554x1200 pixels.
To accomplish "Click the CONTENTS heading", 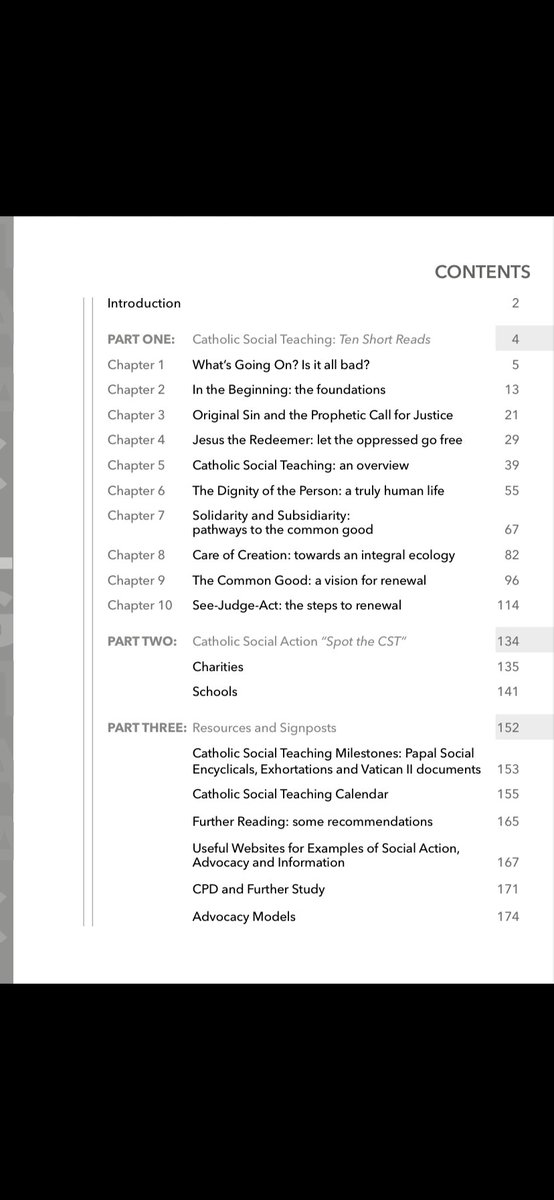I will (x=482, y=272).
